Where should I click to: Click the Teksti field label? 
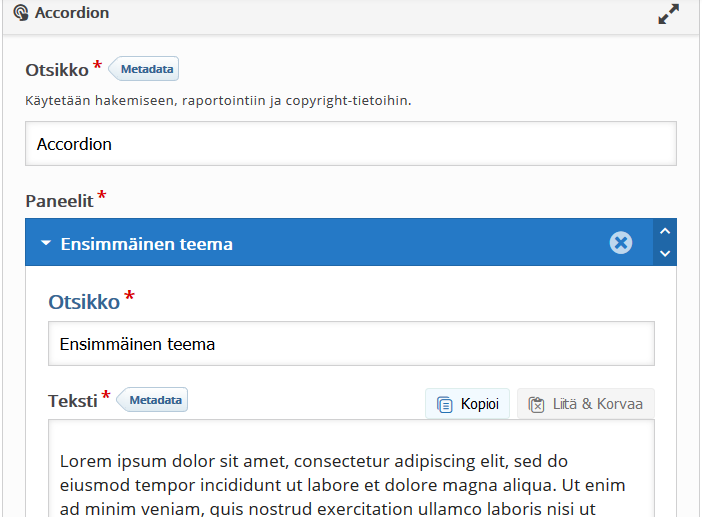[72, 401]
